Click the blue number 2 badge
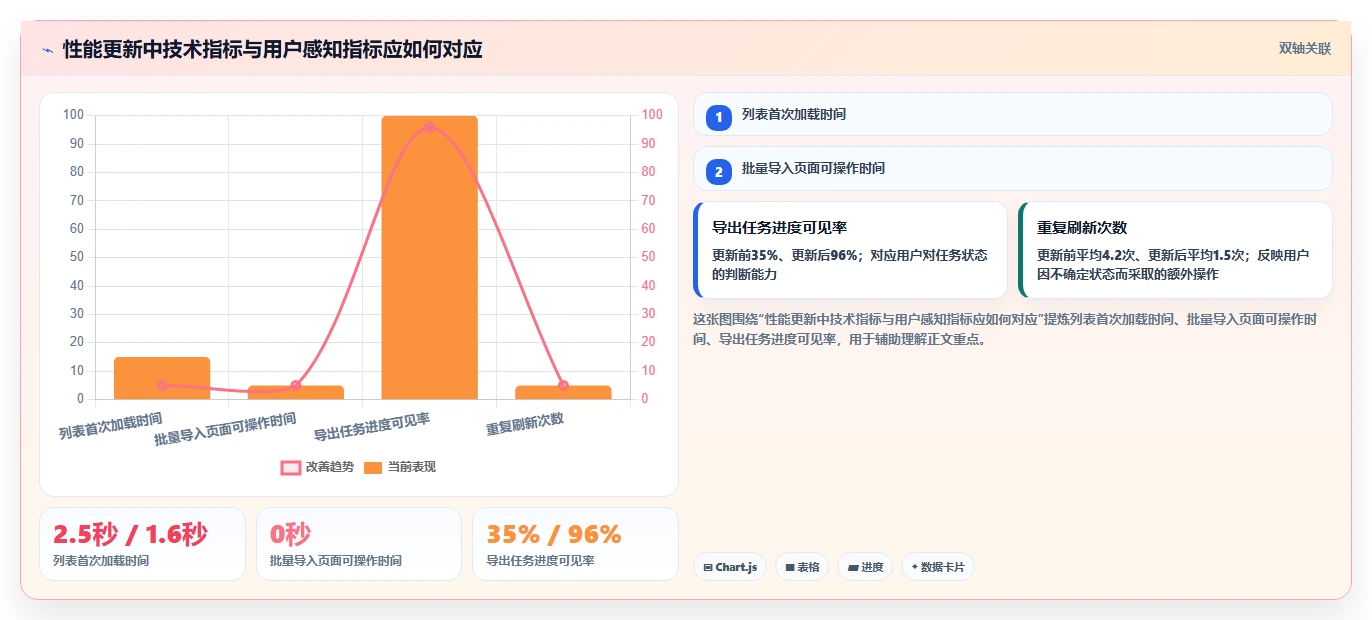 click(x=718, y=172)
